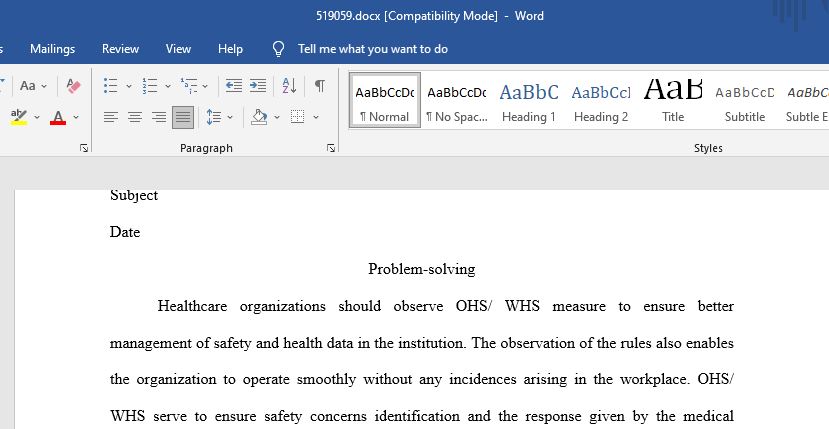Click the Problem-solving heading text
This screenshot has height=429, width=829.
click(422, 269)
